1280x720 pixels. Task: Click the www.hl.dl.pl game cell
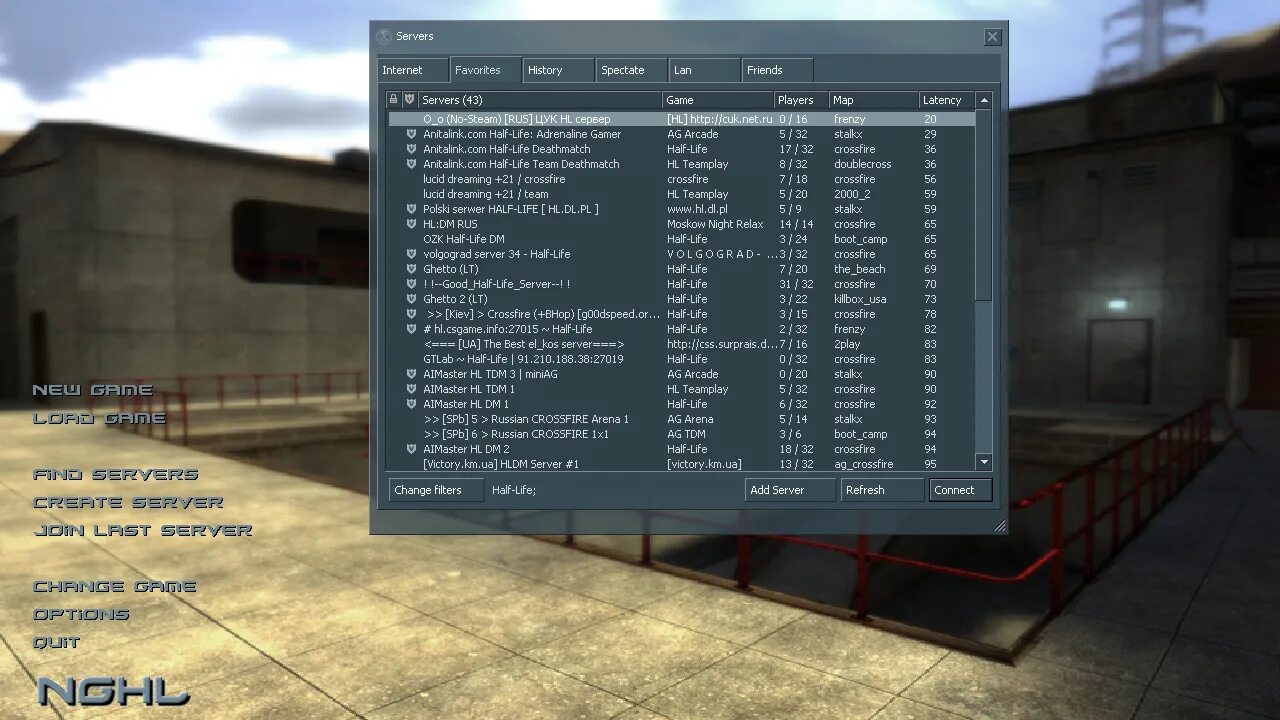pyautogui.click(x=697, y=209)
